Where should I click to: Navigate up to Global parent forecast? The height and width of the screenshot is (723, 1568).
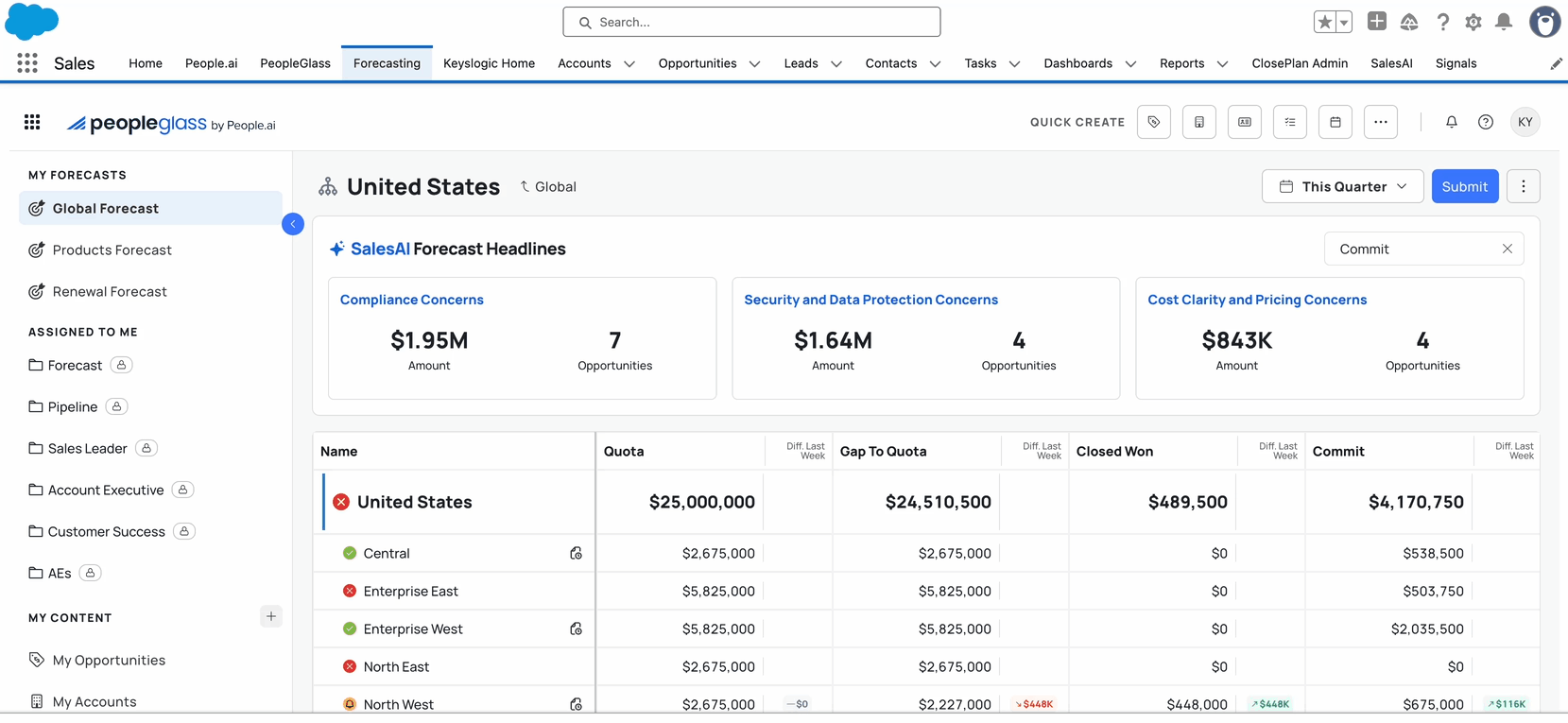[x=548, y=187]
